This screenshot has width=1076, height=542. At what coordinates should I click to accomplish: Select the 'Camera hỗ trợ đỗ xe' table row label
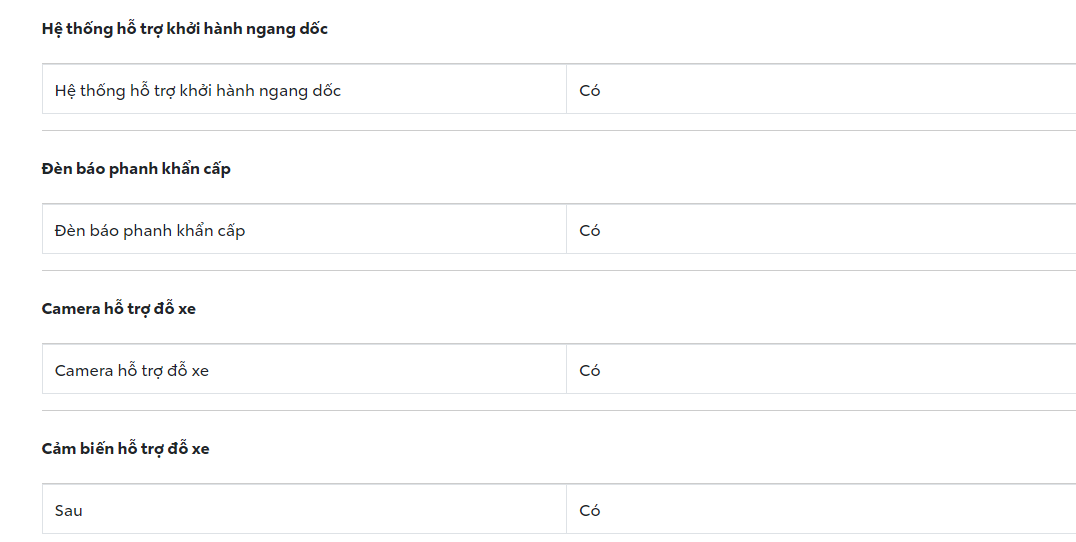pyautogui.click(x=132, y=371)
